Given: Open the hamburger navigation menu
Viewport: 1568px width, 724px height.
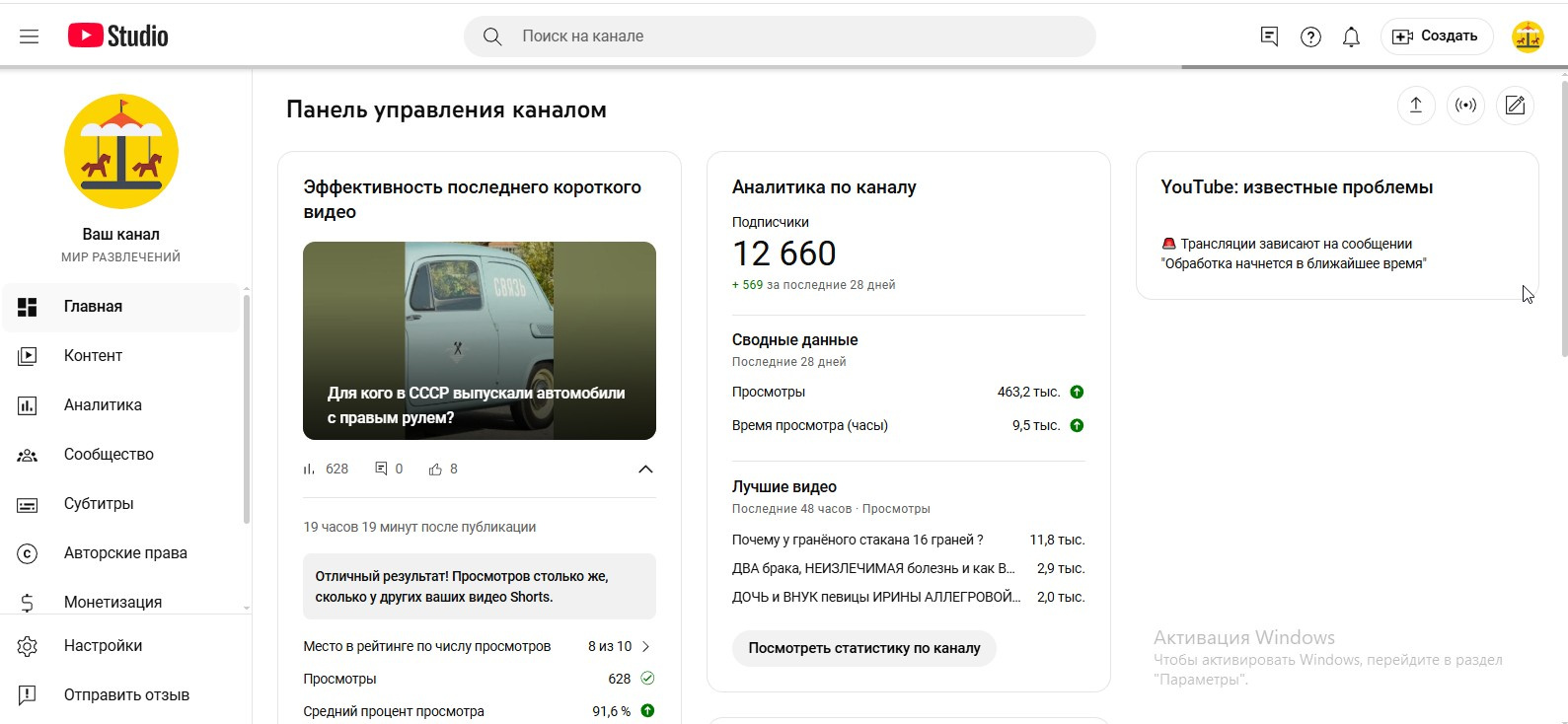Looking at the screenshot, I should pos(29,36).
